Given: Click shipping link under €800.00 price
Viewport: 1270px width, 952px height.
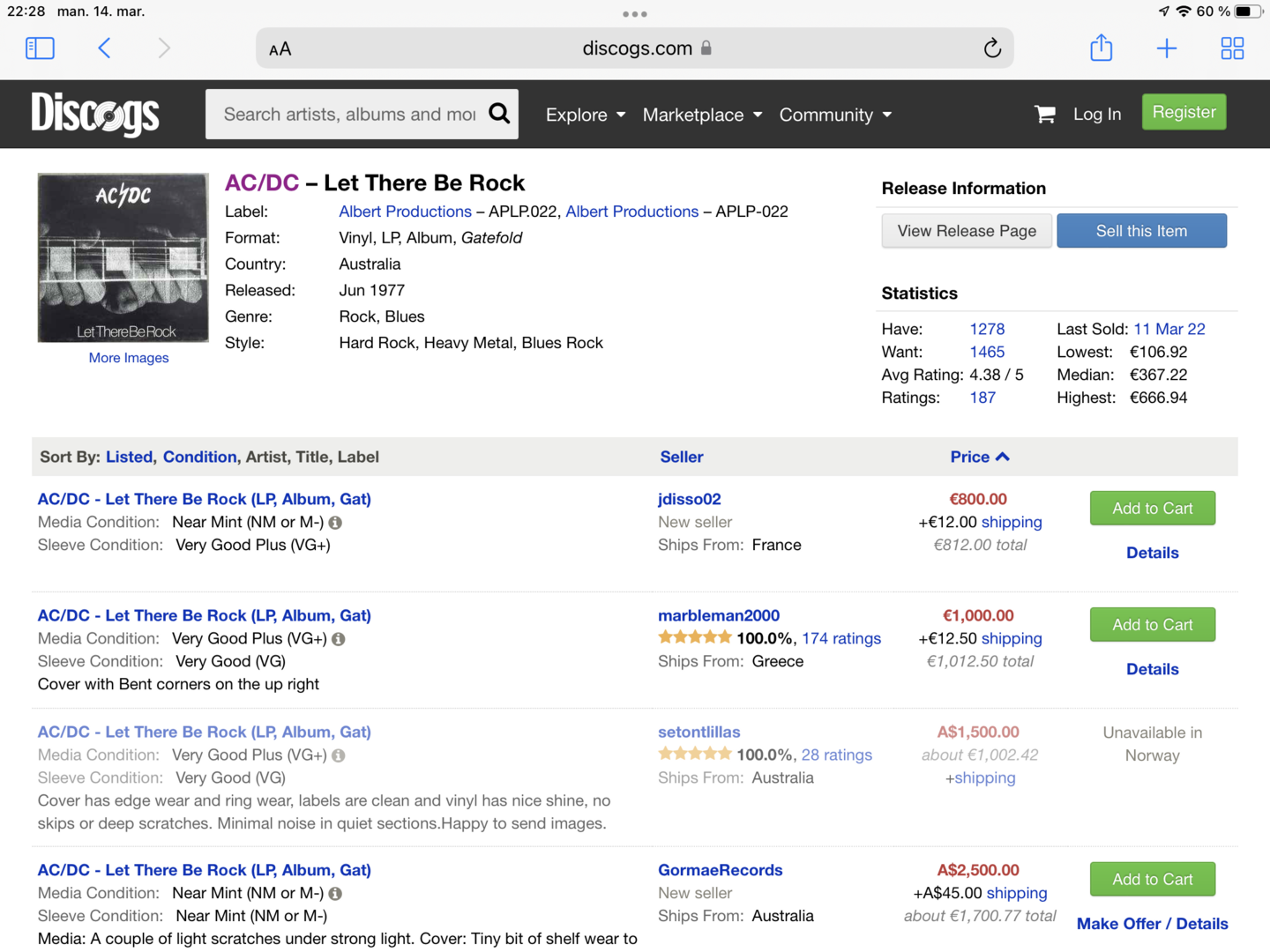Looking at the screenshot, I should [1012, 522].
